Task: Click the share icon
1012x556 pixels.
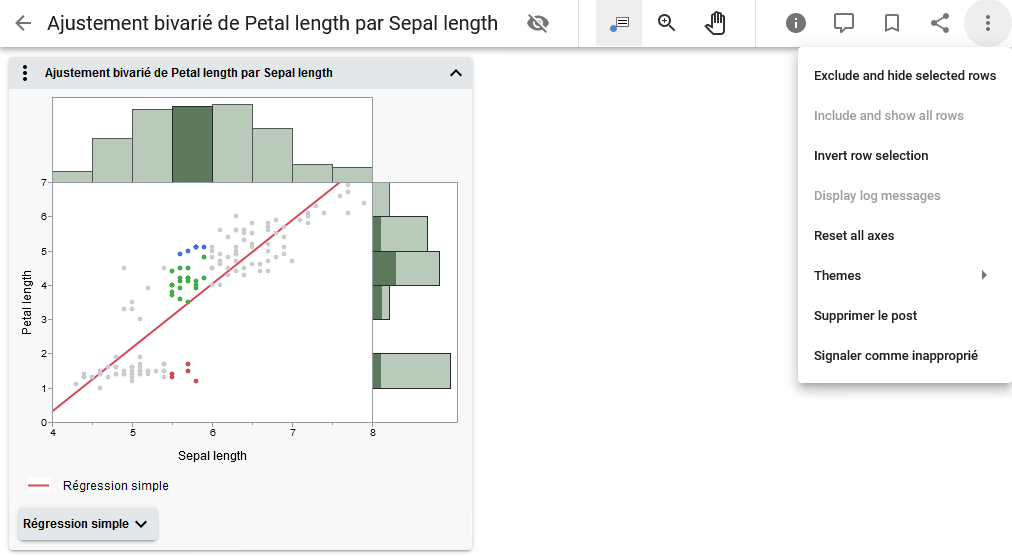Action: pyautogui.click(x=940, y=23)
